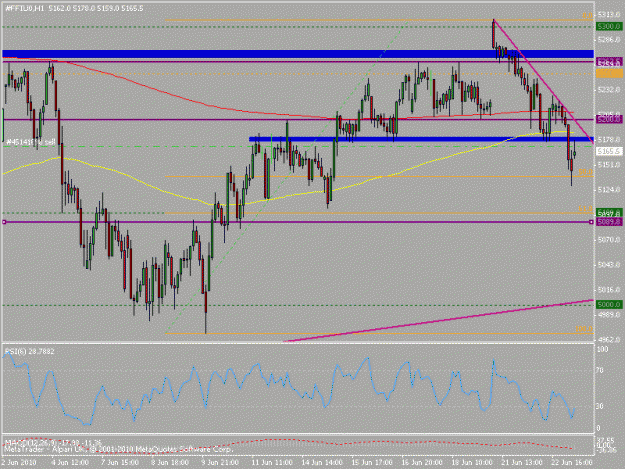This screenshot has width=625, height=469.
Task: Select the thin lower blue support zone rectangle
Action: click(x=421, y=139)
